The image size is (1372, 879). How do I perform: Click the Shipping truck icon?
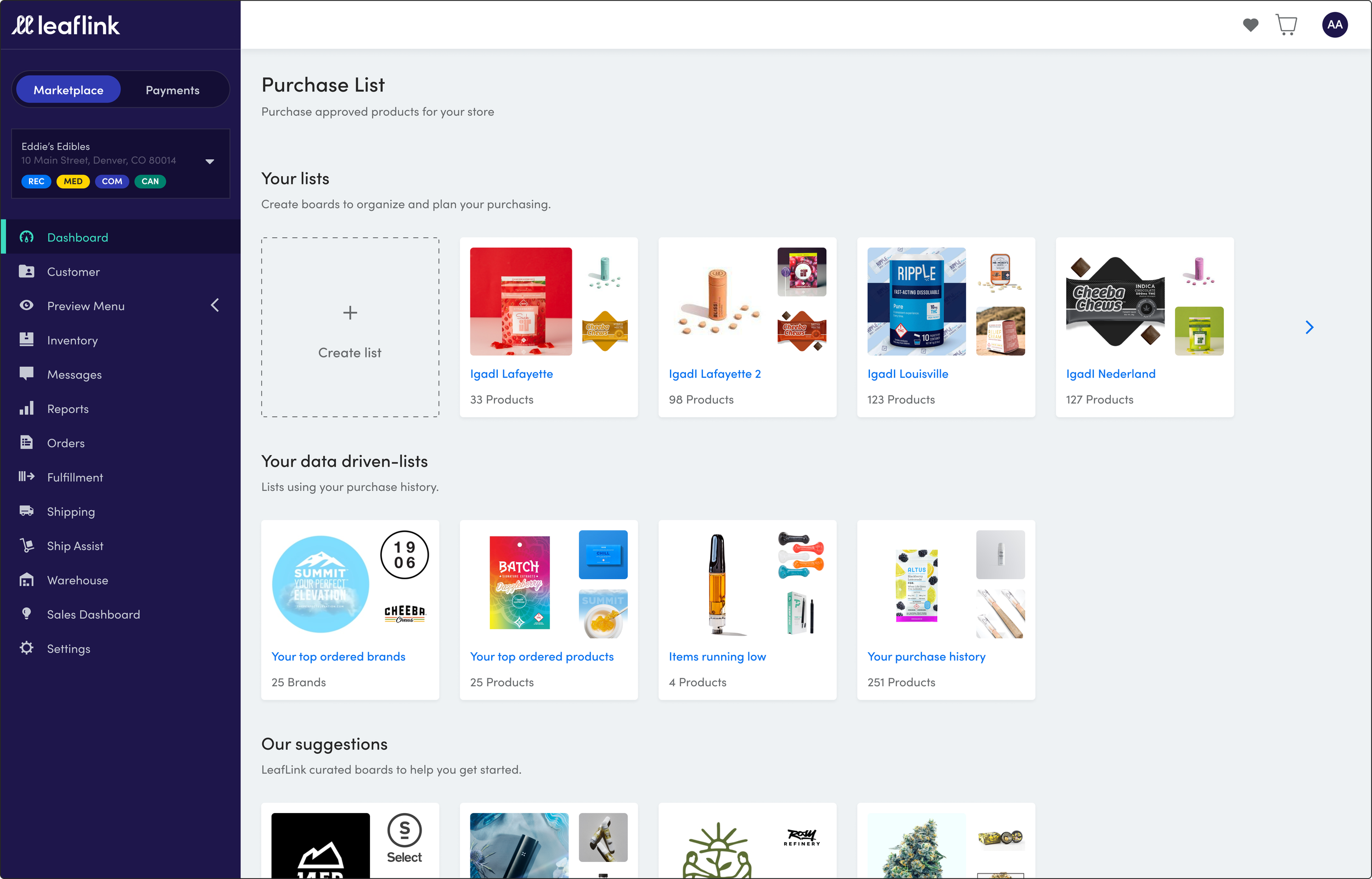26,511
